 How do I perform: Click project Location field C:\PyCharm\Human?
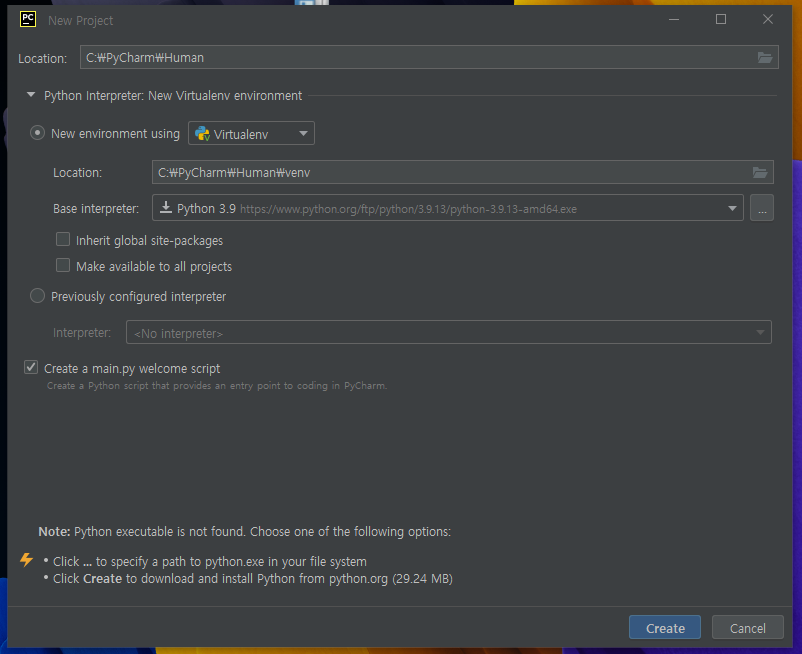[x=429, y=57]
